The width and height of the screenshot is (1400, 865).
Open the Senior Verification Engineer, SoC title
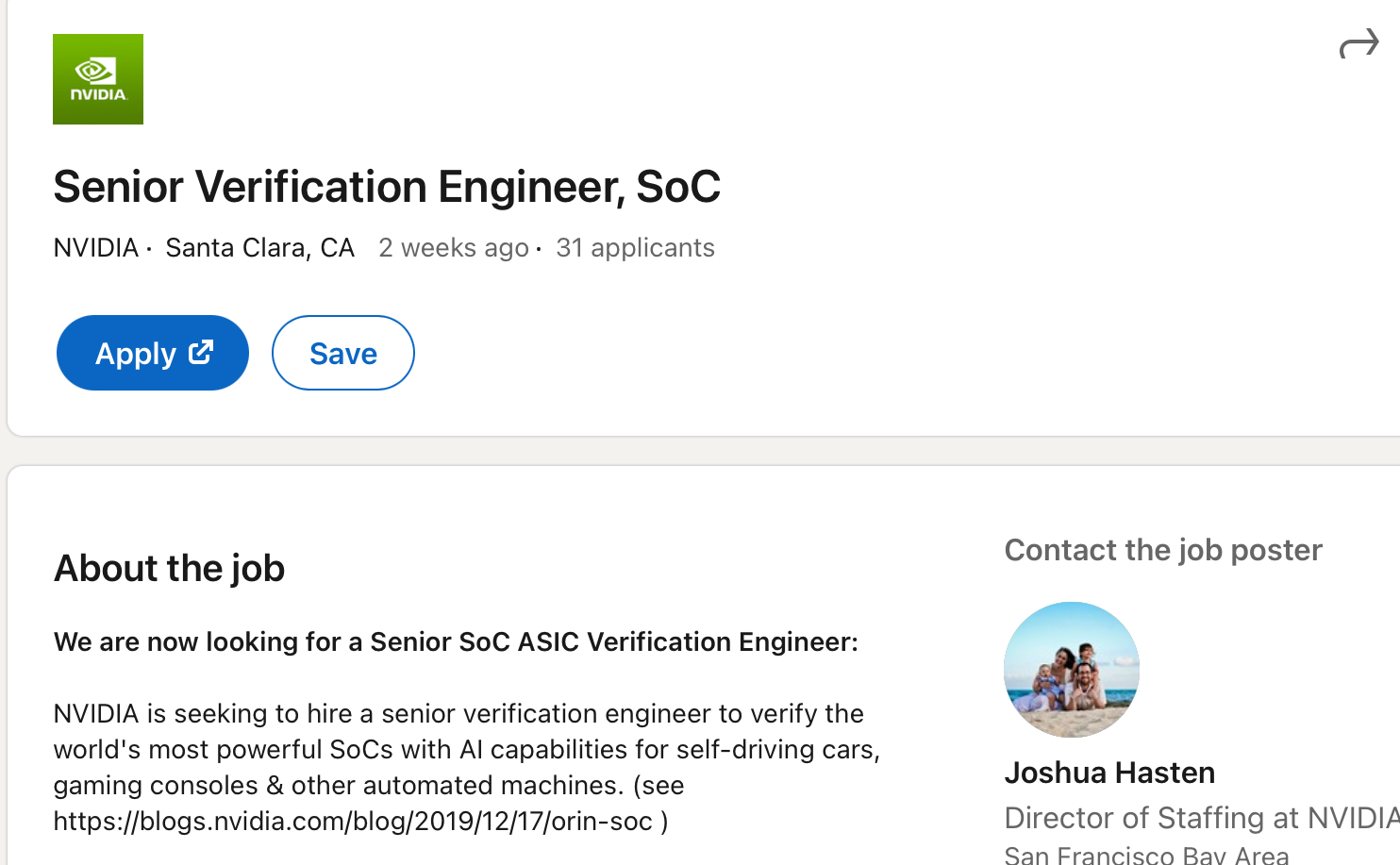point(387,187)
